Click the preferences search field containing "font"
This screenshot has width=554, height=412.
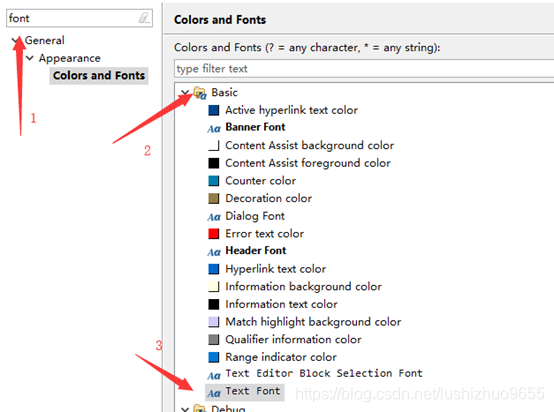point(79,18)
